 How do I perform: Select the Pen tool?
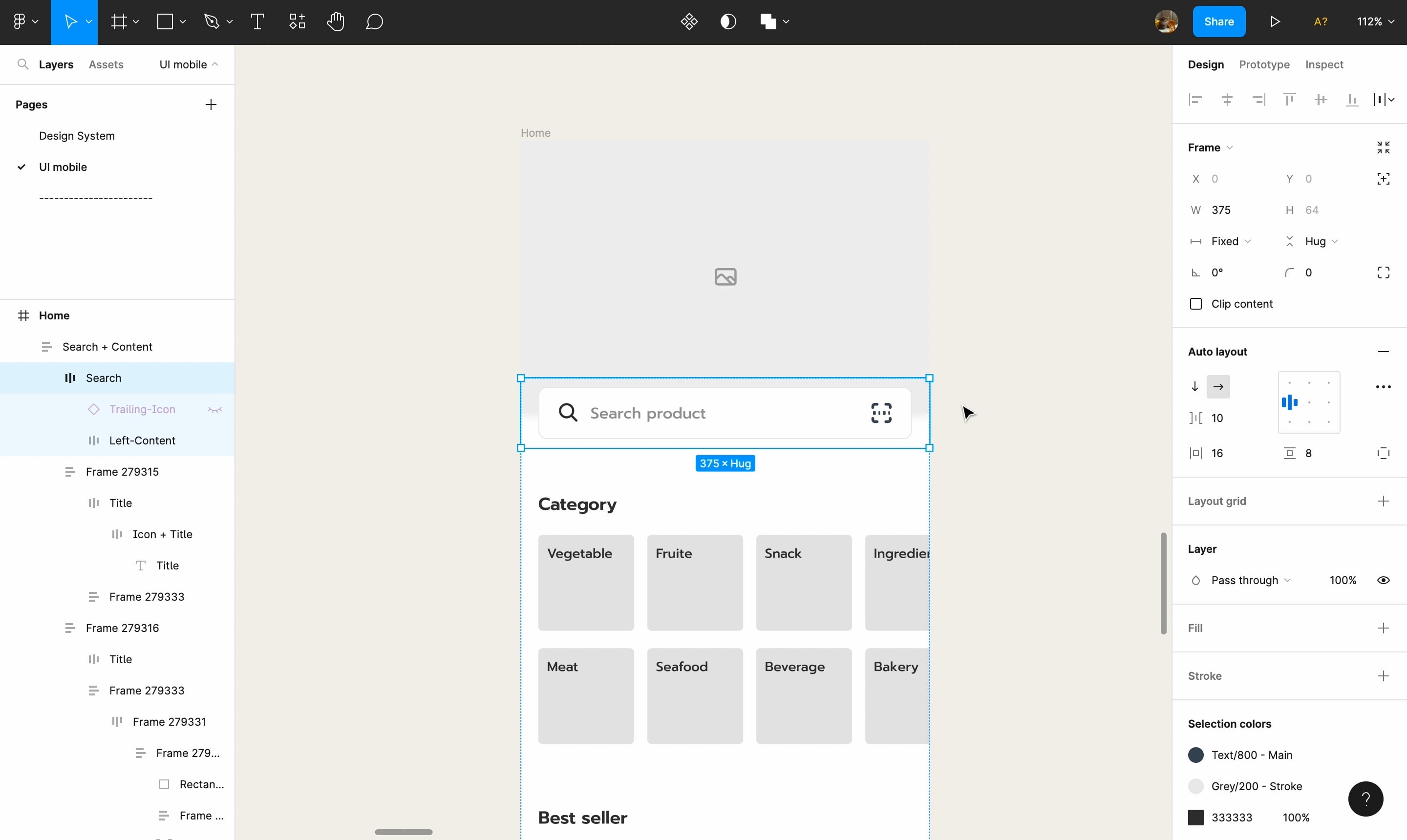pyautogui.click(x=211, y=21)
